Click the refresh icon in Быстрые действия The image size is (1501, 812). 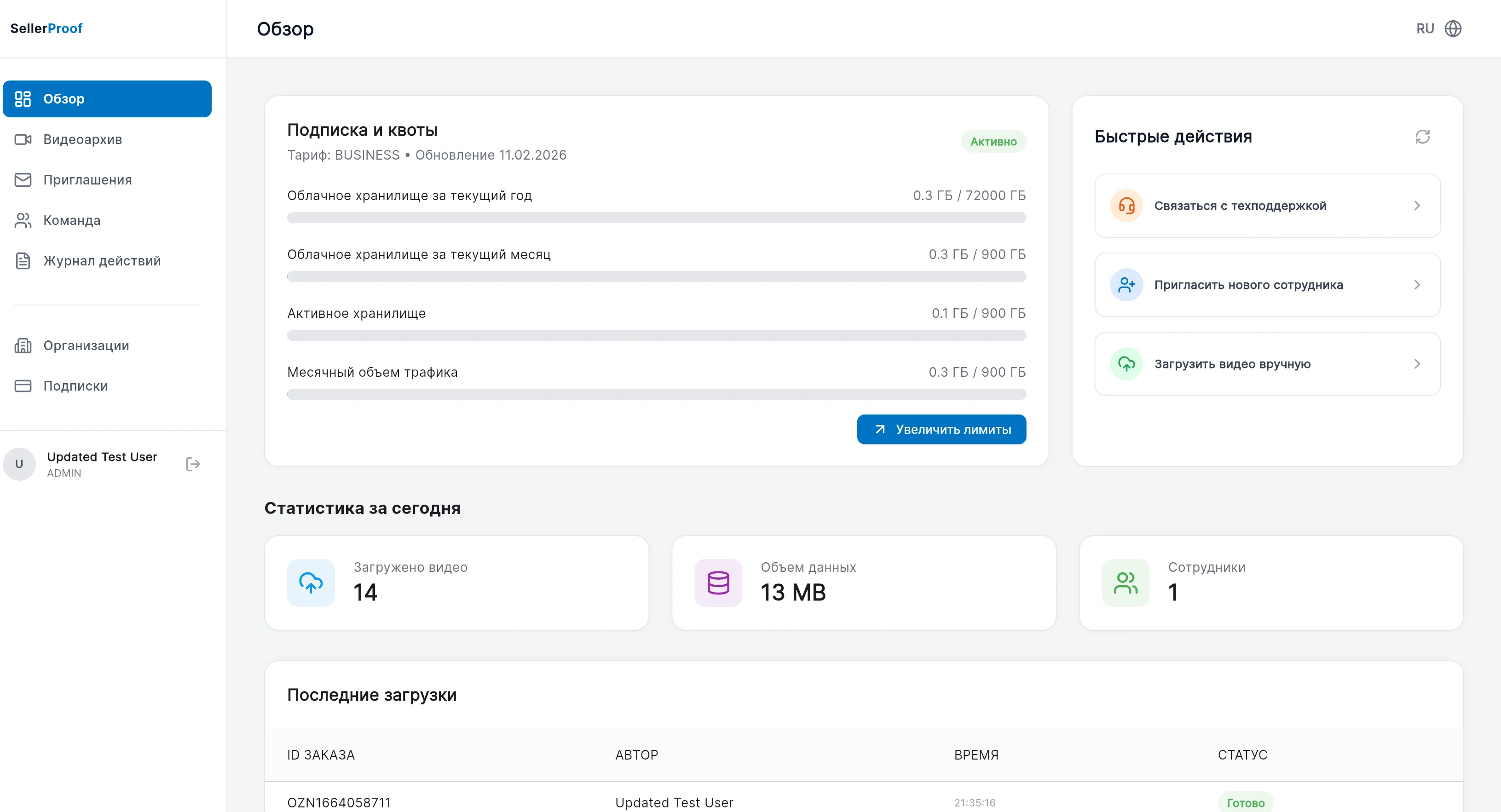click(1422, 137)
